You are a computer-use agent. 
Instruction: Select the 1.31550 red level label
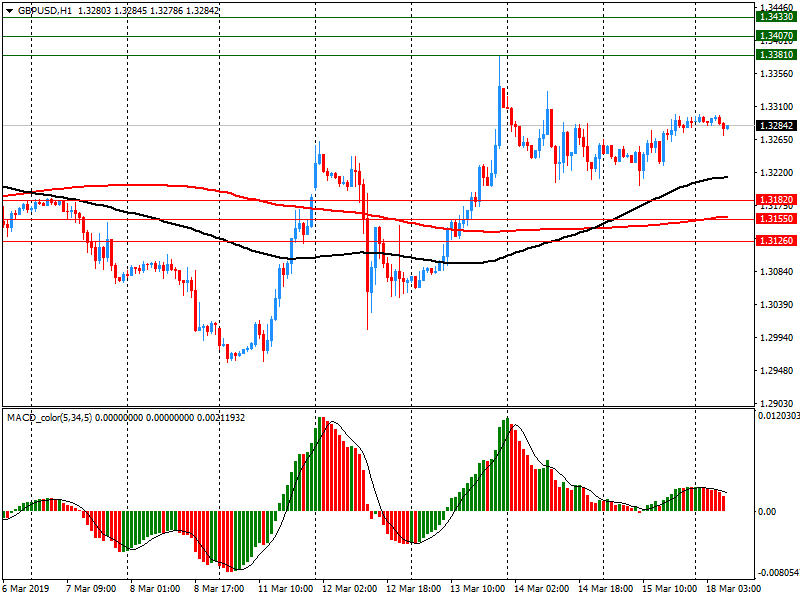(x=776, y=219)
